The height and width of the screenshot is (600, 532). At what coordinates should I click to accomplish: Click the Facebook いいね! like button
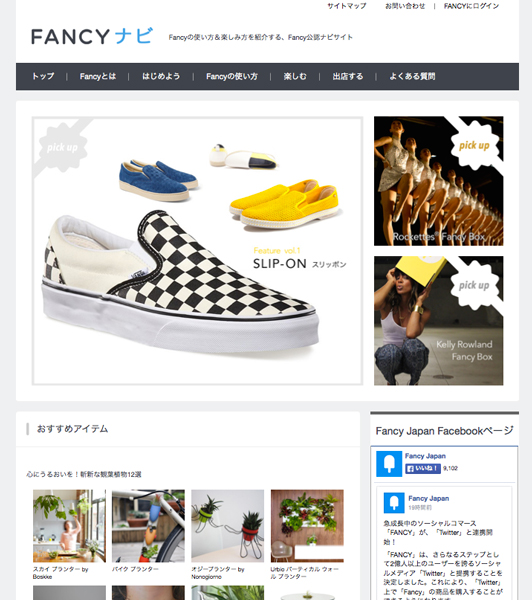(x=423, y=468)
